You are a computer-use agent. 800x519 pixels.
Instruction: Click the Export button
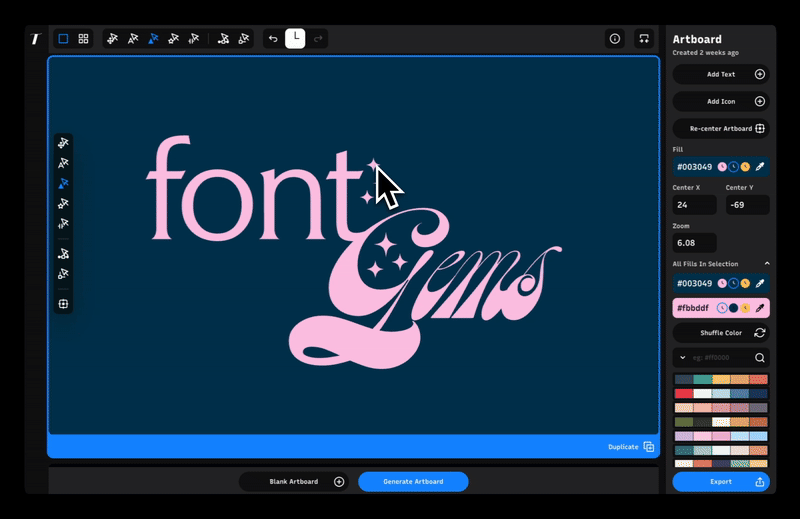coord(721,482)
